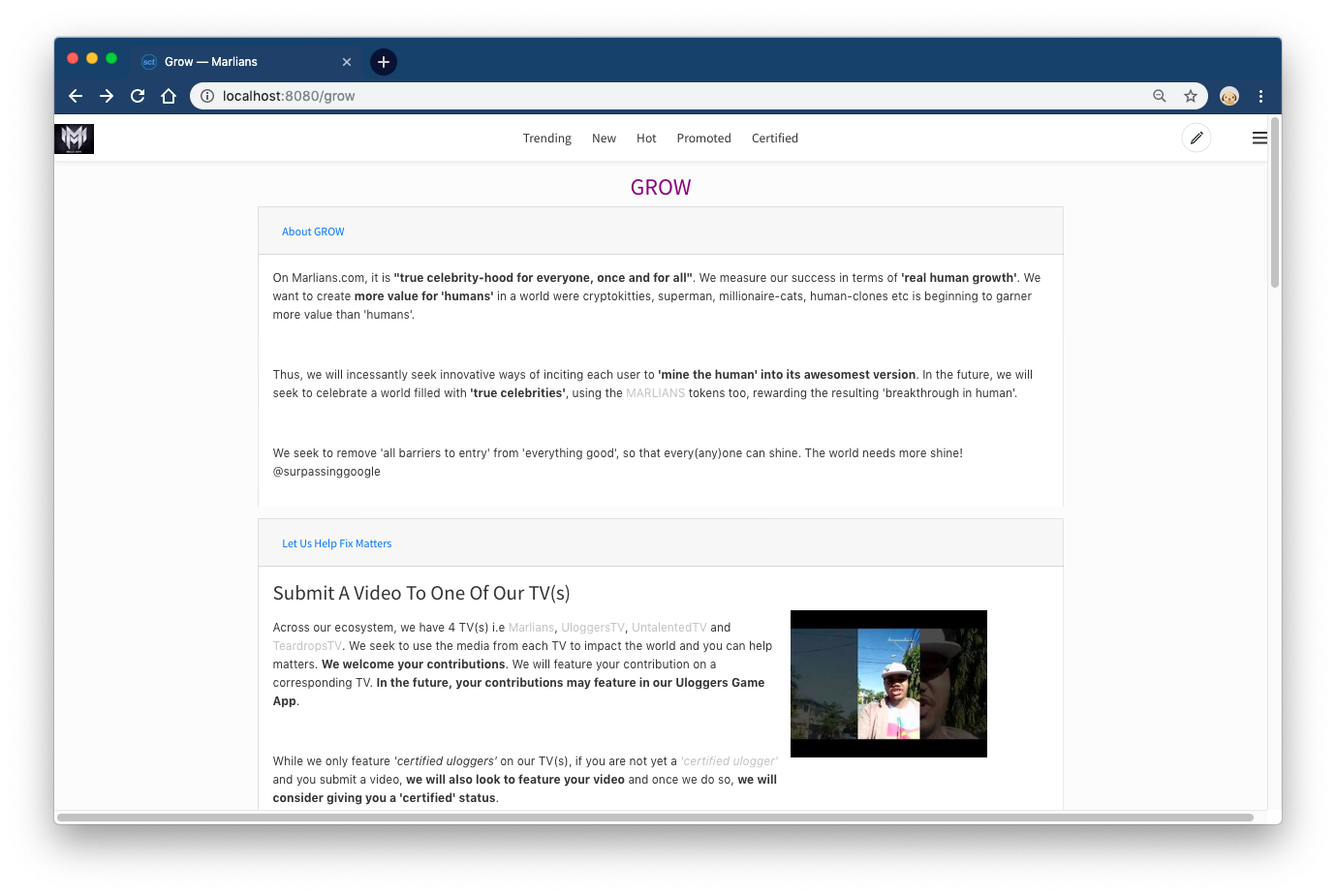Viewport: 1336px width, 896px height.
Task: Open the Chrome profile avatar
Action: tap(1229, 96)
